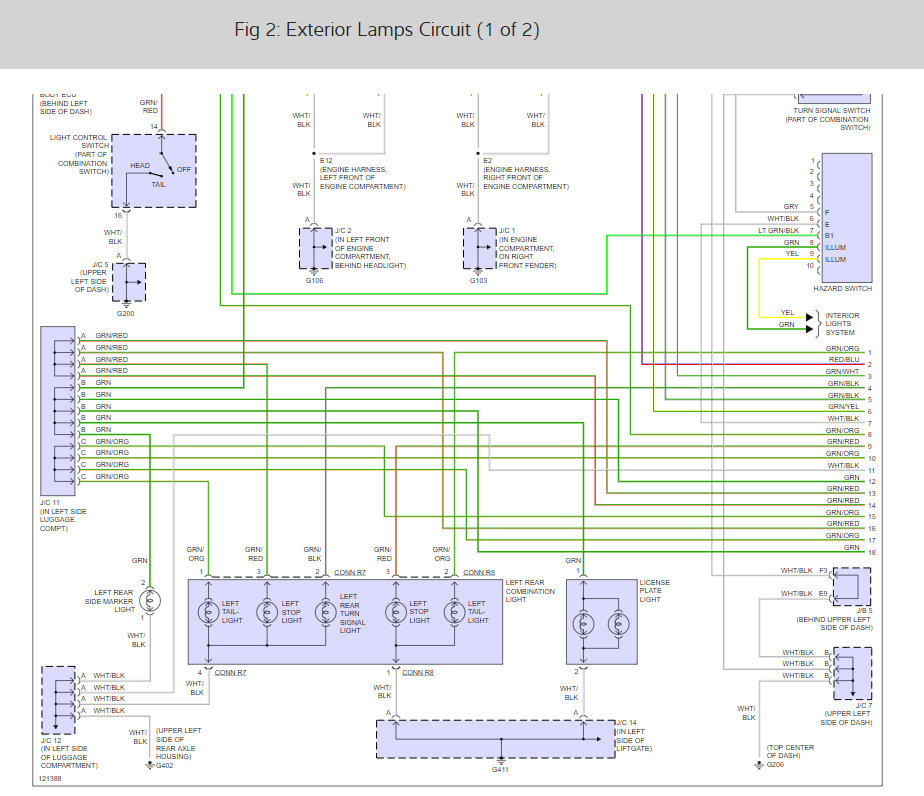Click the 'Upper Left Side of Rear Axle Housing' note
The width and height of the screenshot is (924, 796).
[179, 744]
